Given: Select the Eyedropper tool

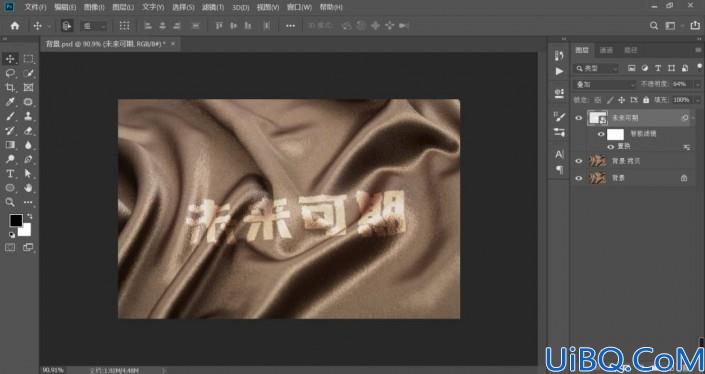Looking at the screenshot, I should click(10, 102).
